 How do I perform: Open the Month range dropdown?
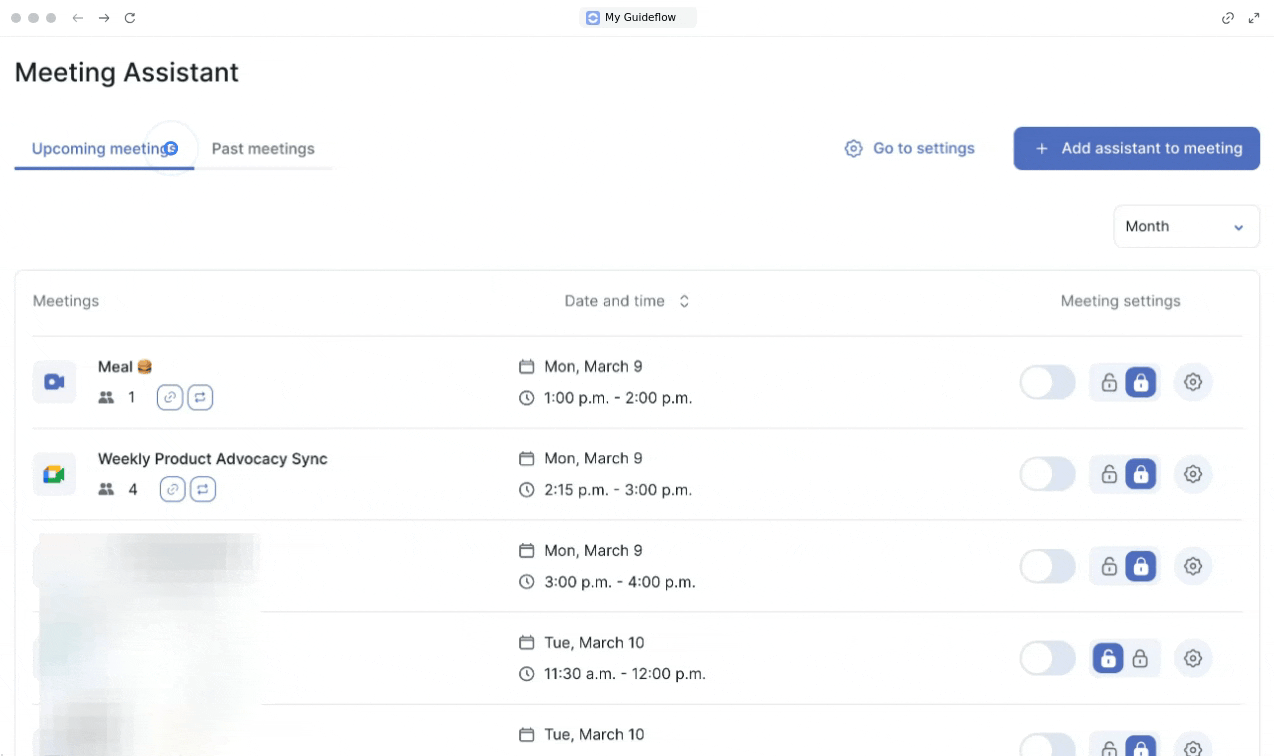click(x=1185, y=226)
